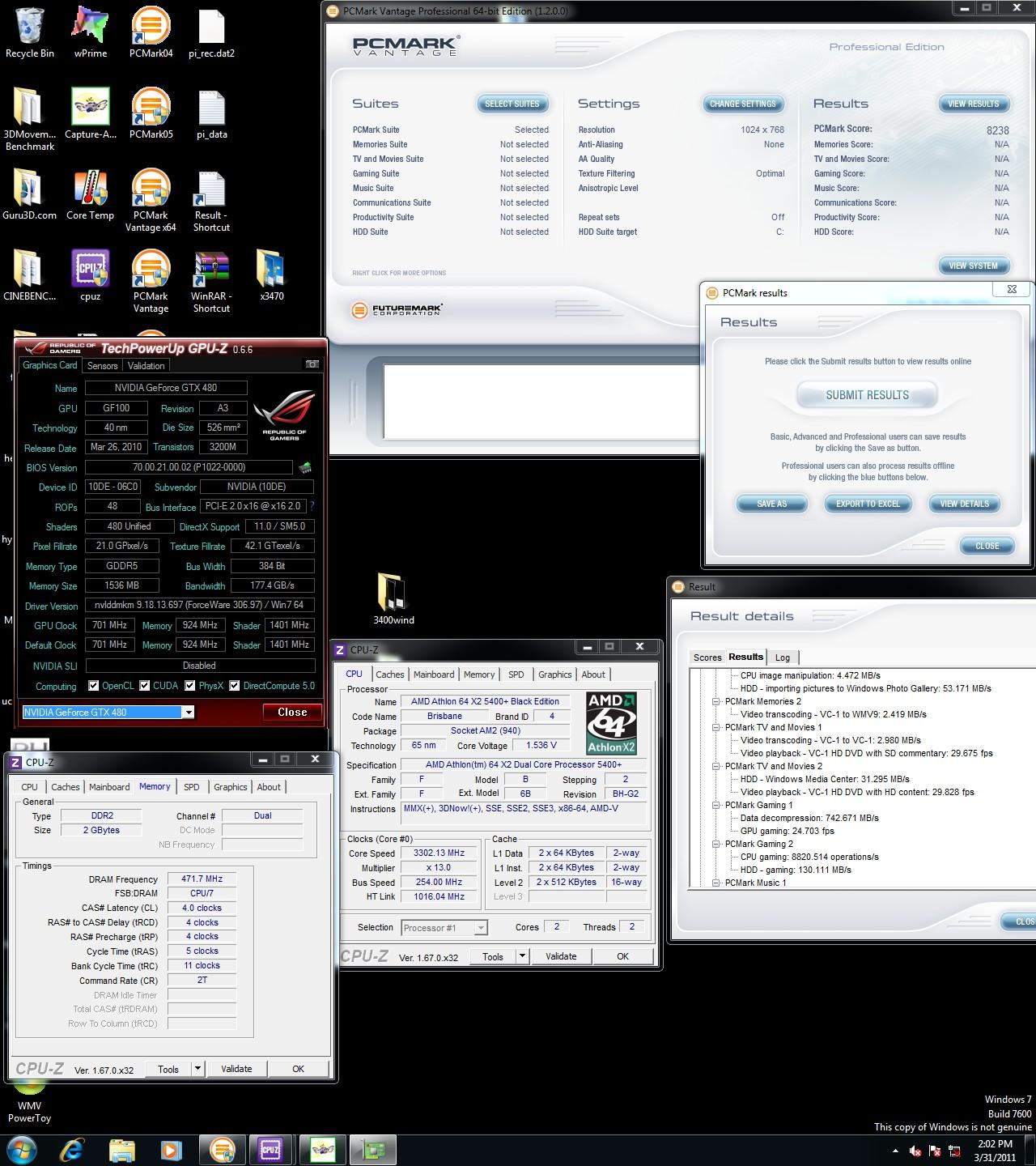Click the SUBMIT RESULTS button
The image size is (1036, 1166).
point(867,395)
